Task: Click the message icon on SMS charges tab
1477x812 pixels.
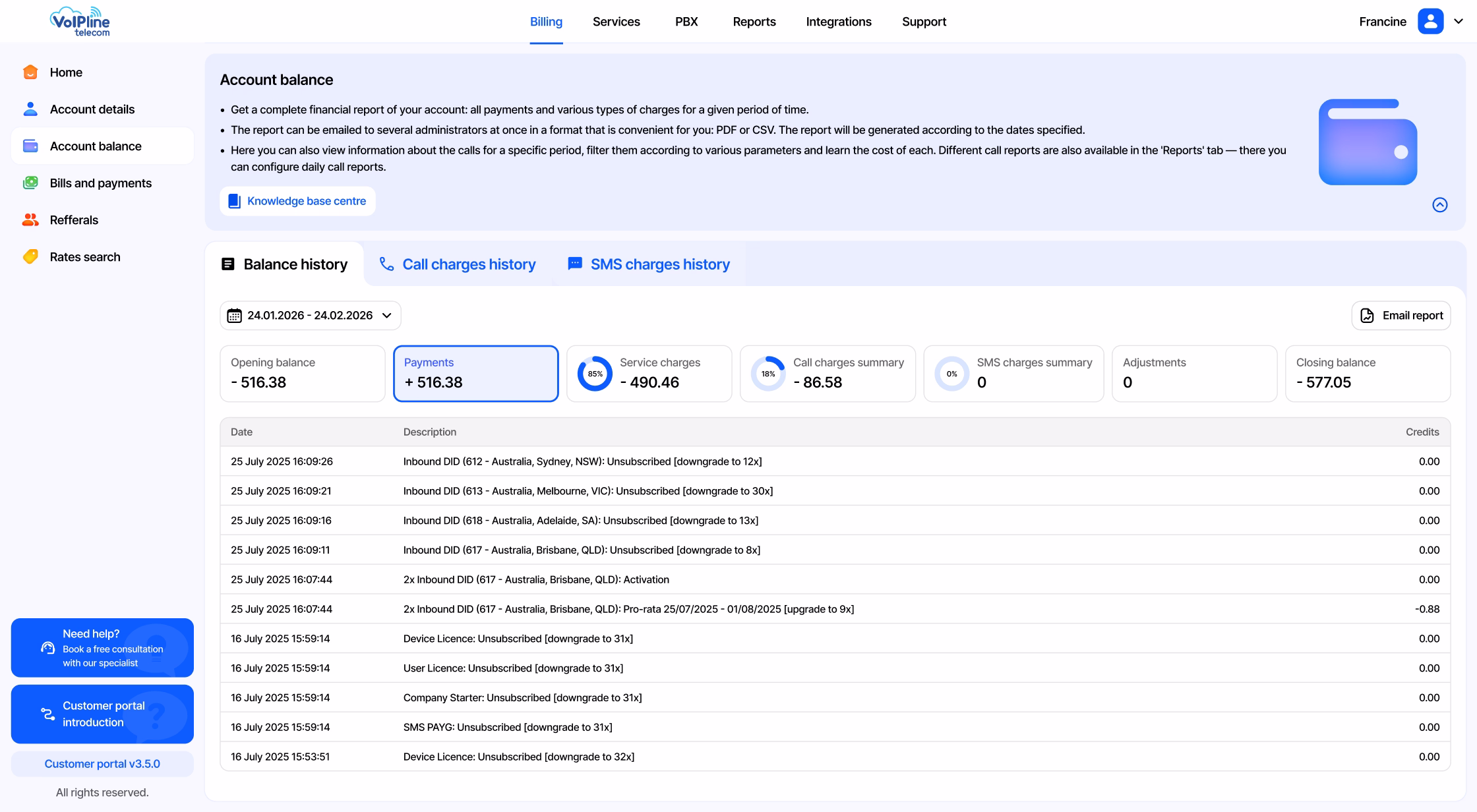Action: (x=575, y=264)
